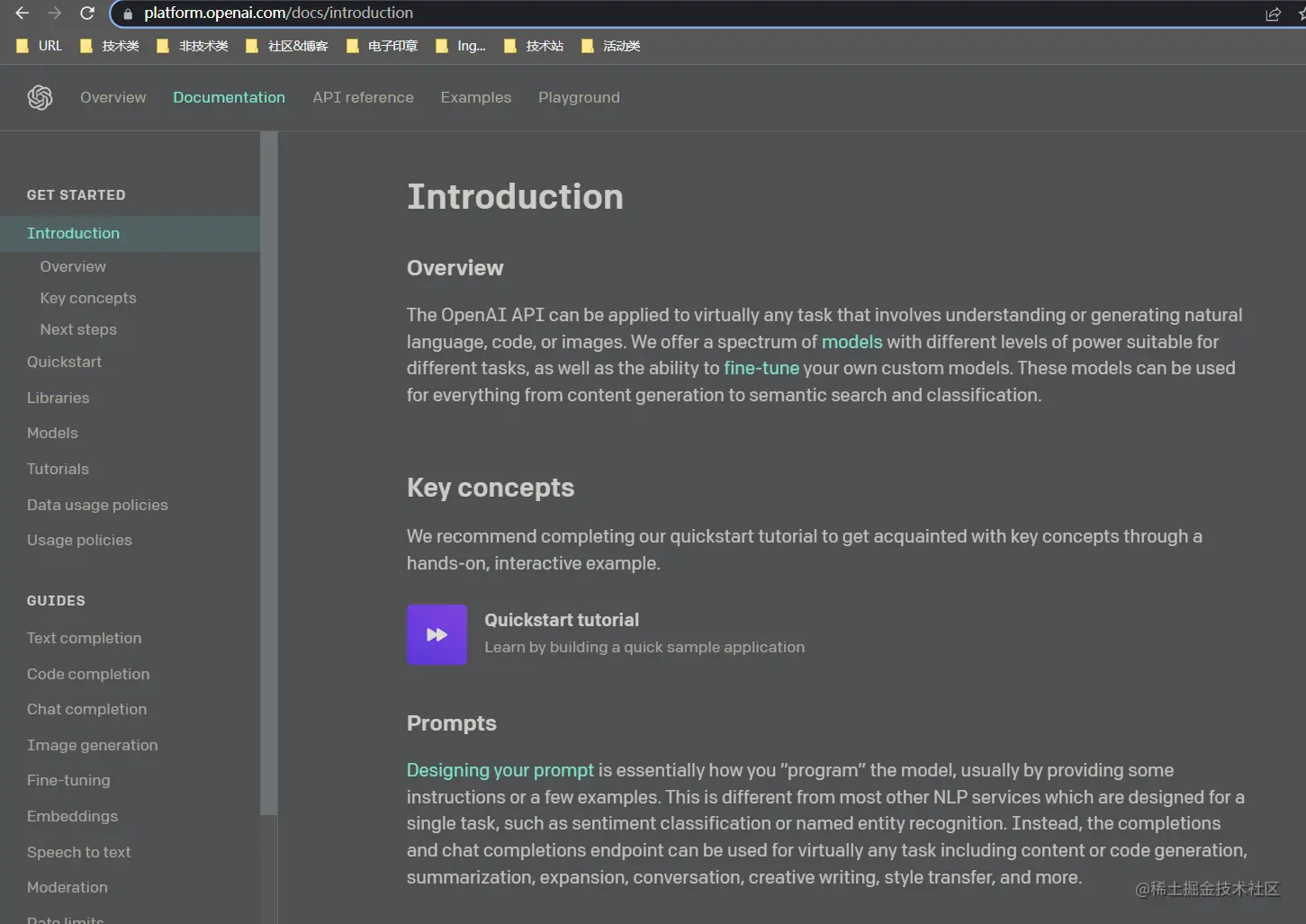Select the Documentation top tab
The height and width of the screenshot is (924, 1306).
229,97
